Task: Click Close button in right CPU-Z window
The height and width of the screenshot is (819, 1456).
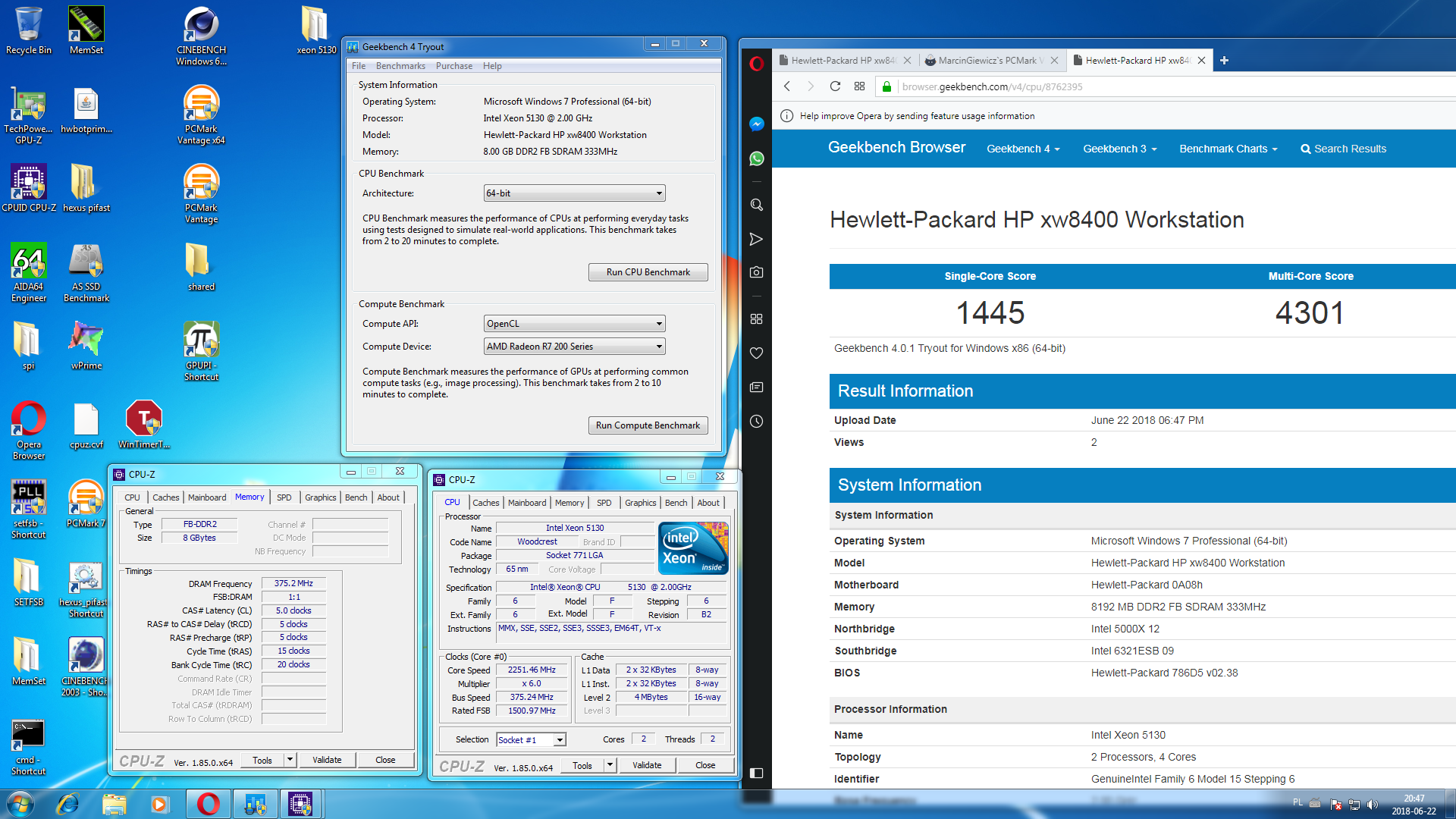Action: tap(705, 765)
